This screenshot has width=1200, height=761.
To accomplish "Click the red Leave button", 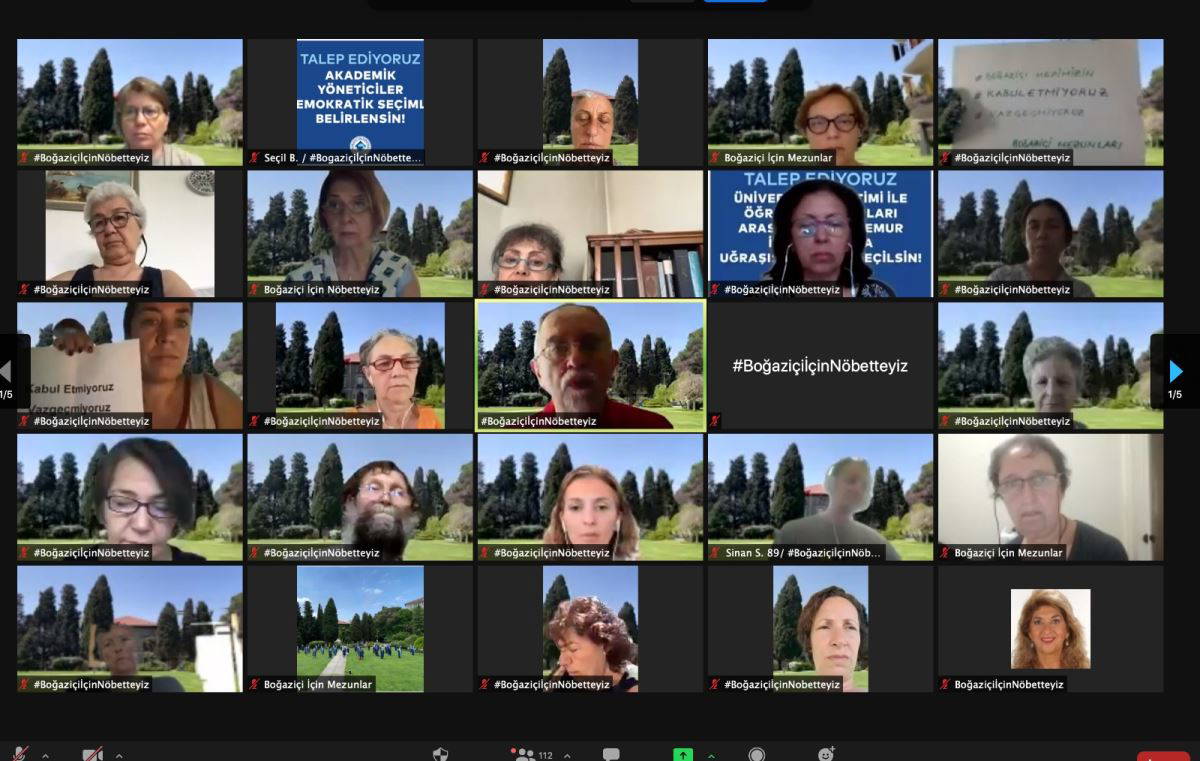I will point(1163,756).
